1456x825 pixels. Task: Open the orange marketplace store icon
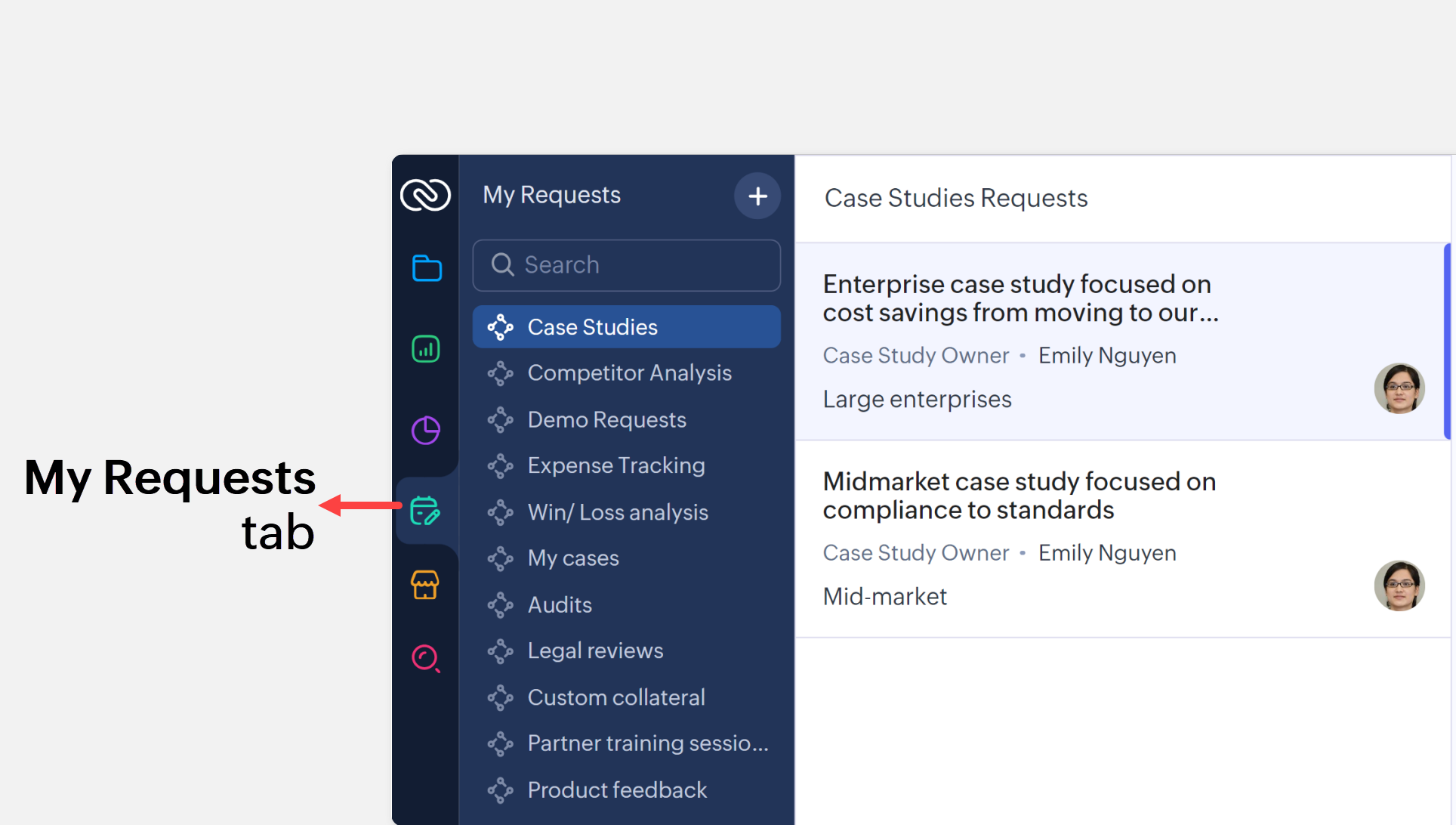point(425,585)
